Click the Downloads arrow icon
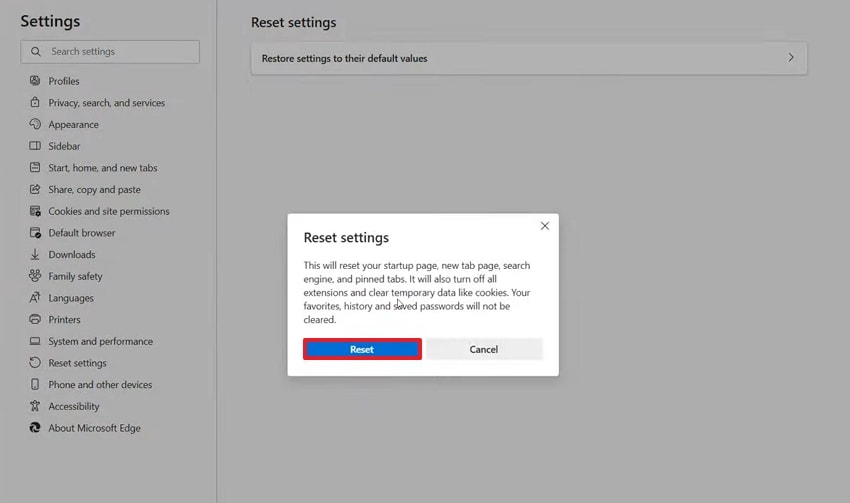Viewport: 850px width, 503px height. (x=35, y=254)
